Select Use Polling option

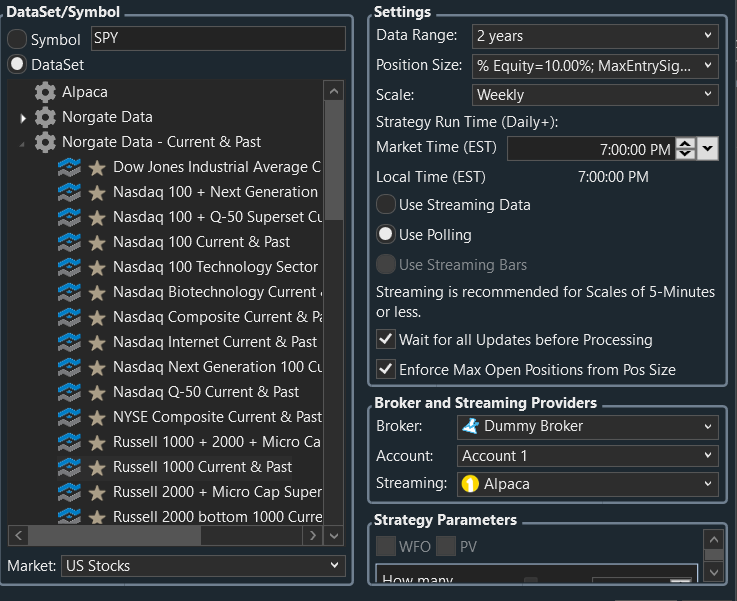tap(385, 234)
